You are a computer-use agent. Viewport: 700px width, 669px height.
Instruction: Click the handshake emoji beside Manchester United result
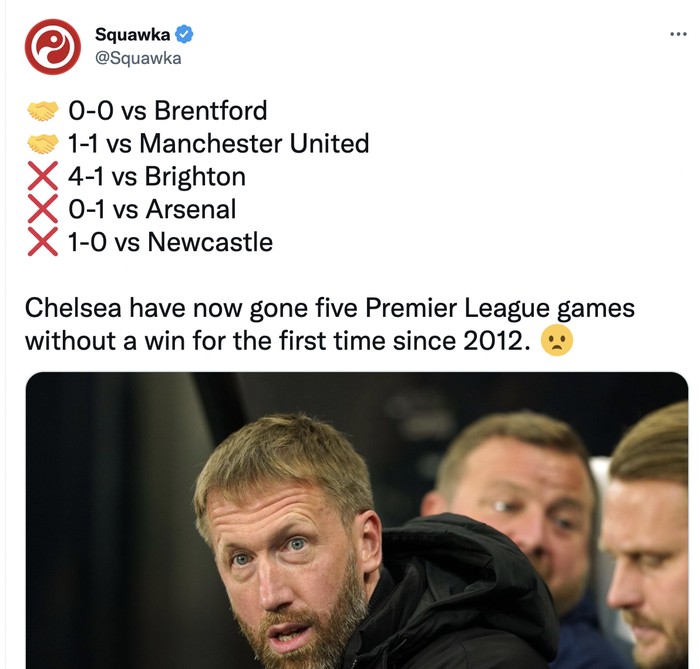coord(40,144)
